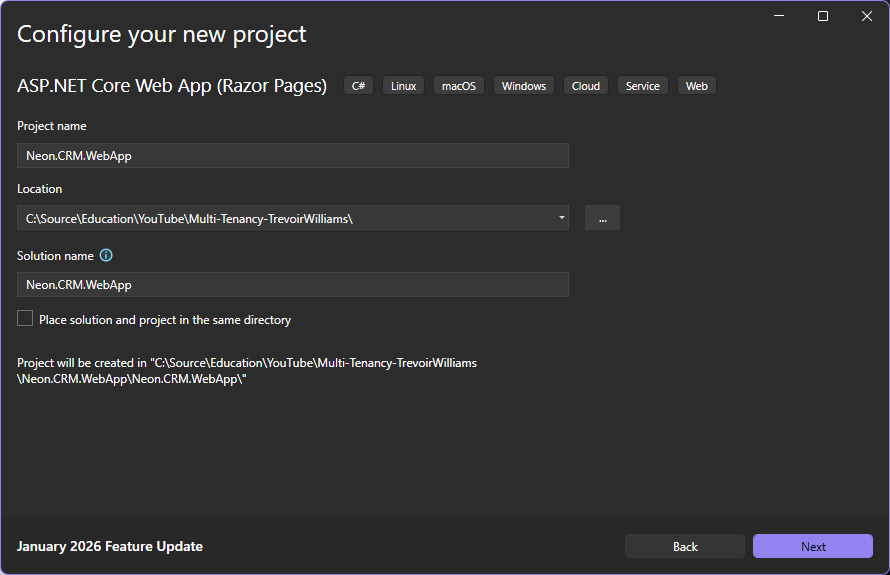Click inside the Location path combo box
Viewport: 890px width, 575px height.
coord(280,218)
